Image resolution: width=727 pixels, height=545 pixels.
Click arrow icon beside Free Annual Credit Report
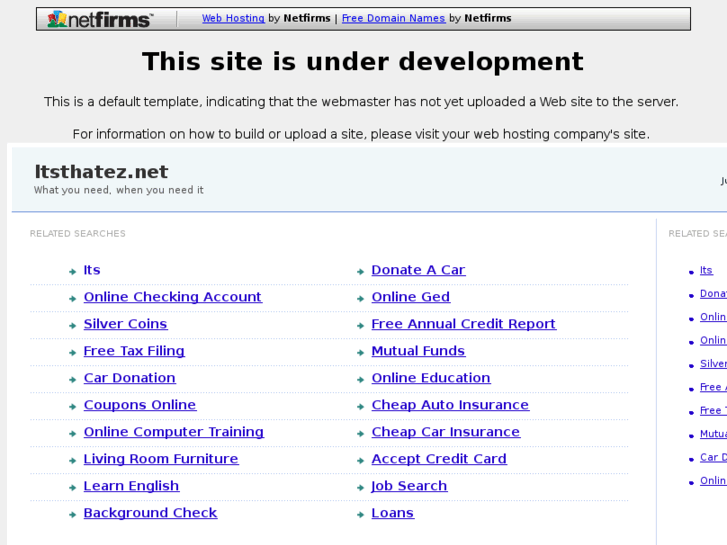coord(360,326)
